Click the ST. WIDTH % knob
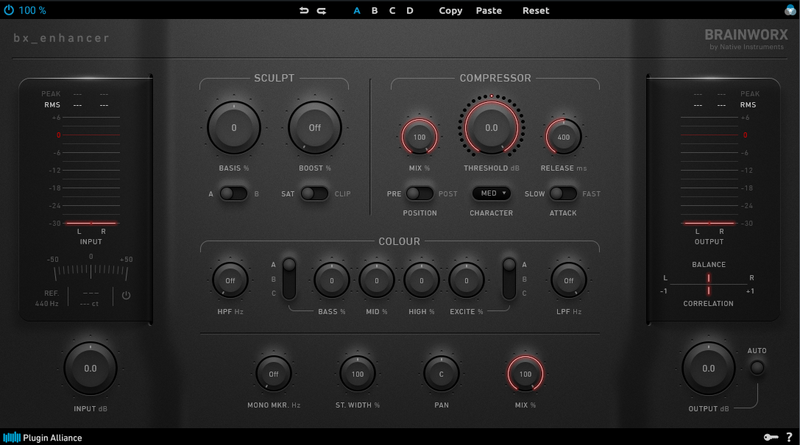The height and width of the screenshot is (445, 800). click(x=357, y=374)
